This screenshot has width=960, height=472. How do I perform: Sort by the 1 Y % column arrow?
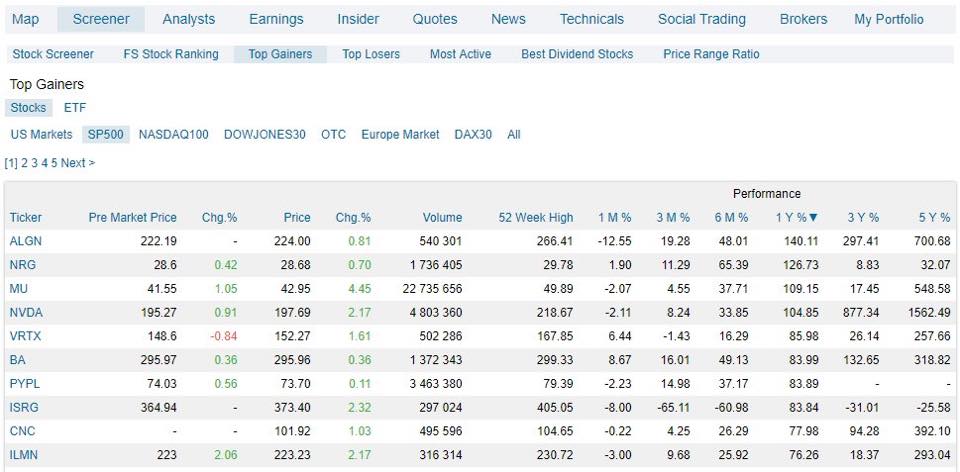click(813, 217)
